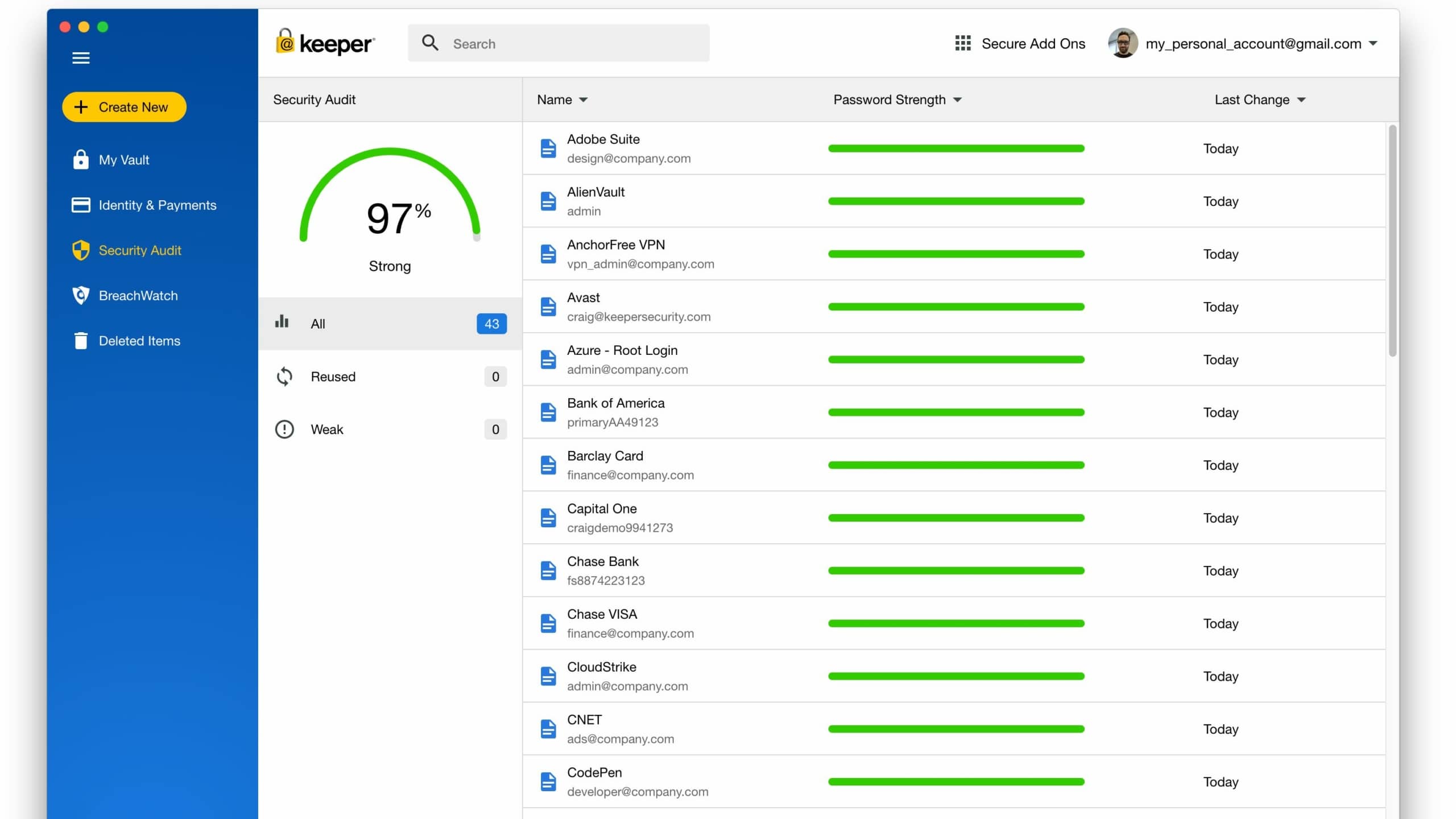
Task: Click the My Vault lock icon
Action: (x=81, y=160)
